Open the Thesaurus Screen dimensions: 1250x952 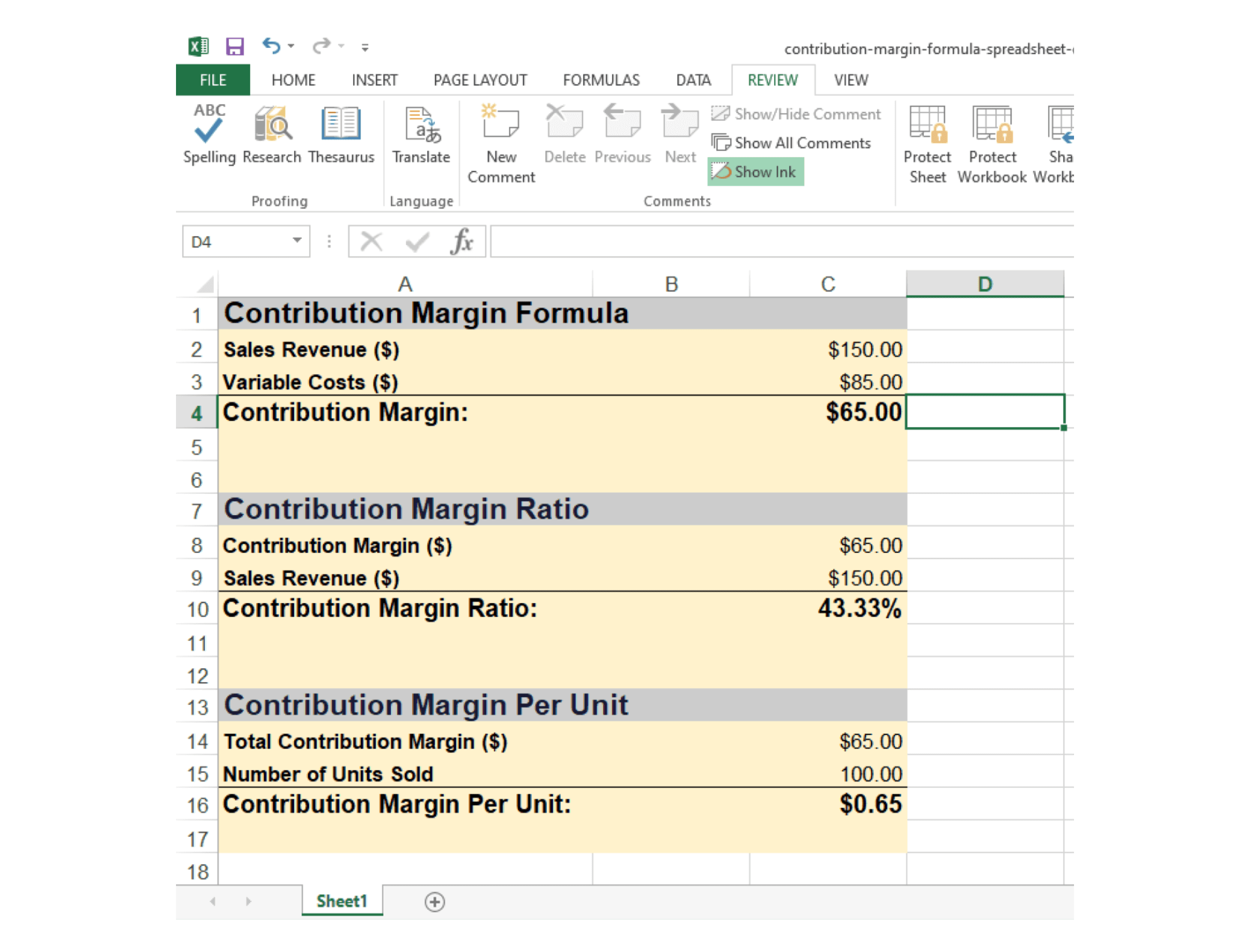340,135
